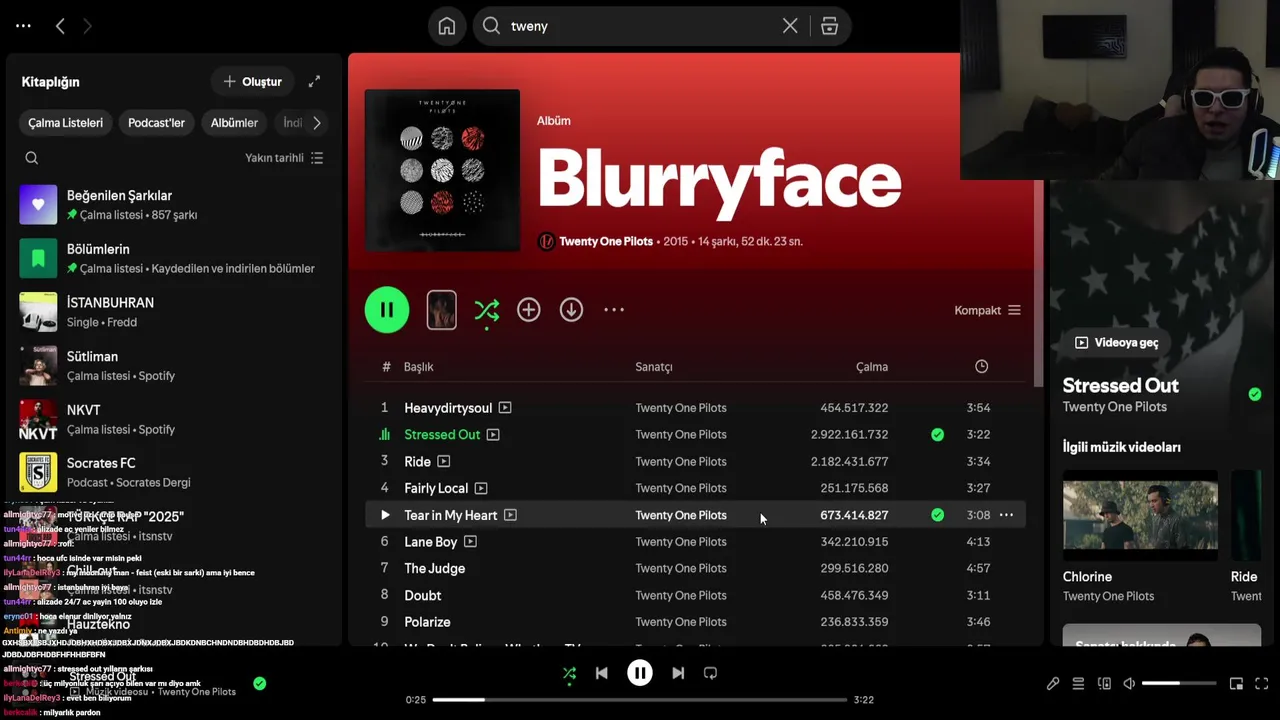Viewport: 1280px width, 720px height.
Task: Select the Podcast'ler filter chip
Action: pyautogui.click(x=156, y=123)
